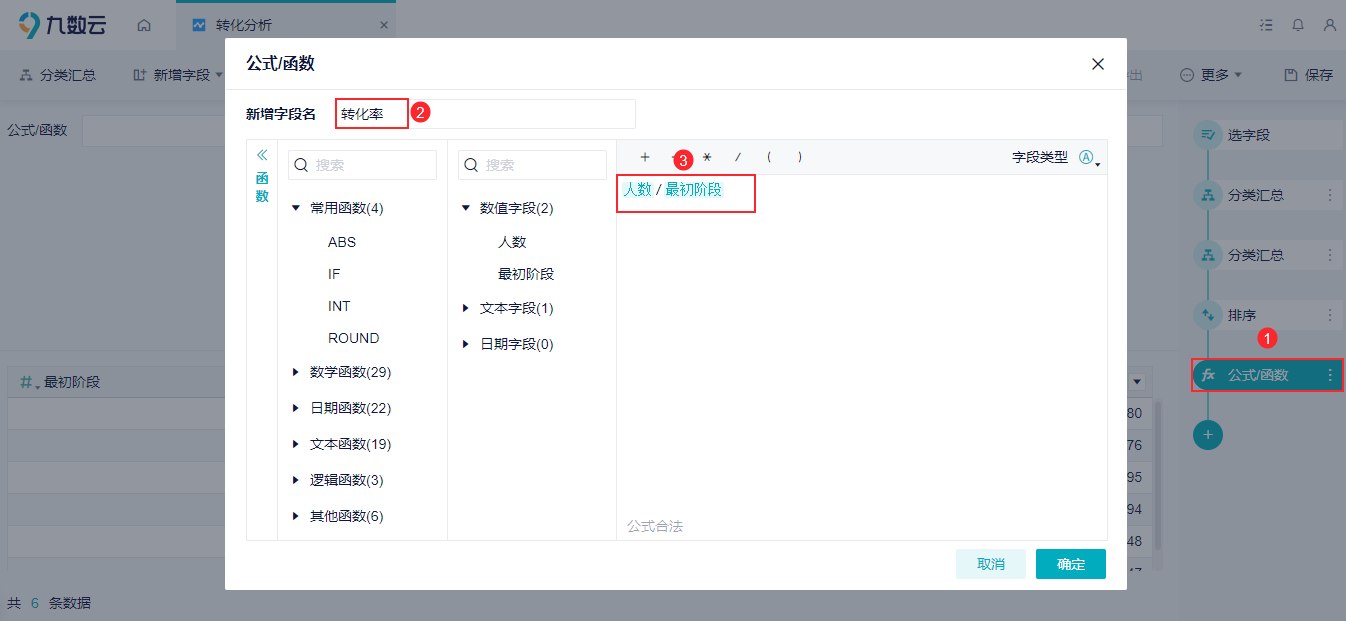
Task: Insert the plus operator
Action: pos(645,157)
